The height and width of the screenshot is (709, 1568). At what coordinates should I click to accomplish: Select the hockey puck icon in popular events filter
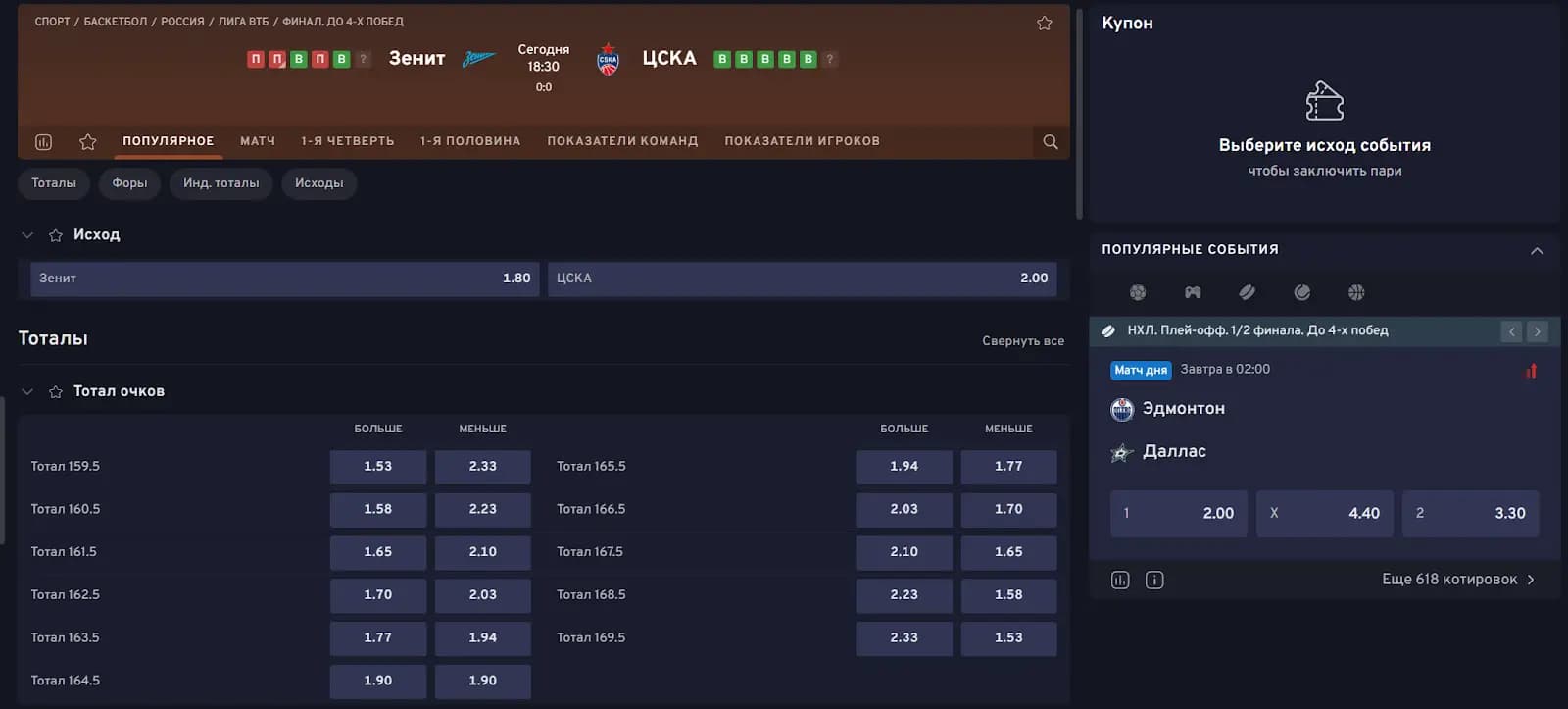pyautogui.click(x=1248, y=292)
